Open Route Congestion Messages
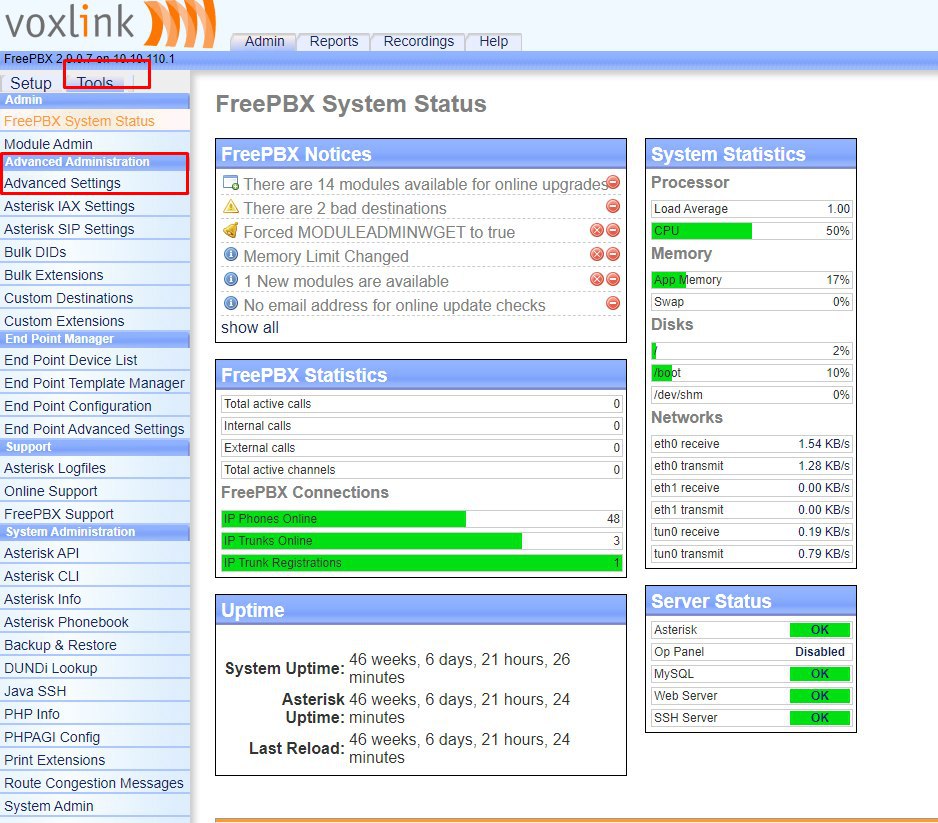 (x=95, y=784)
